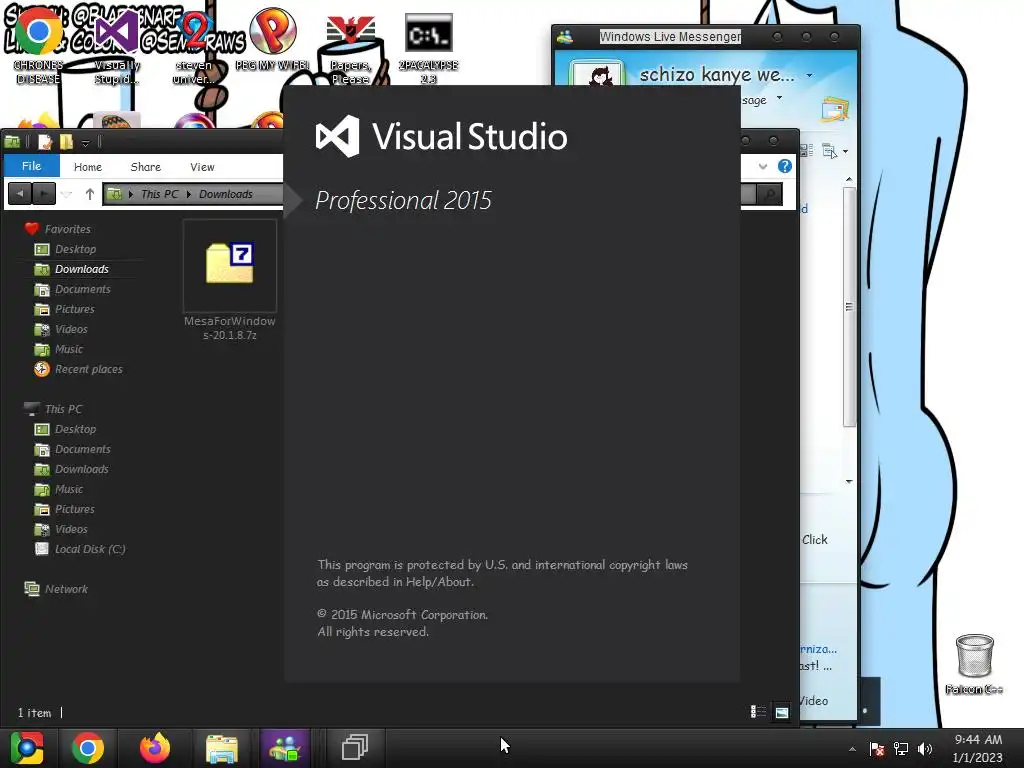Select Network in navigation pane
Screen dimensions: 1024x768
66,589
